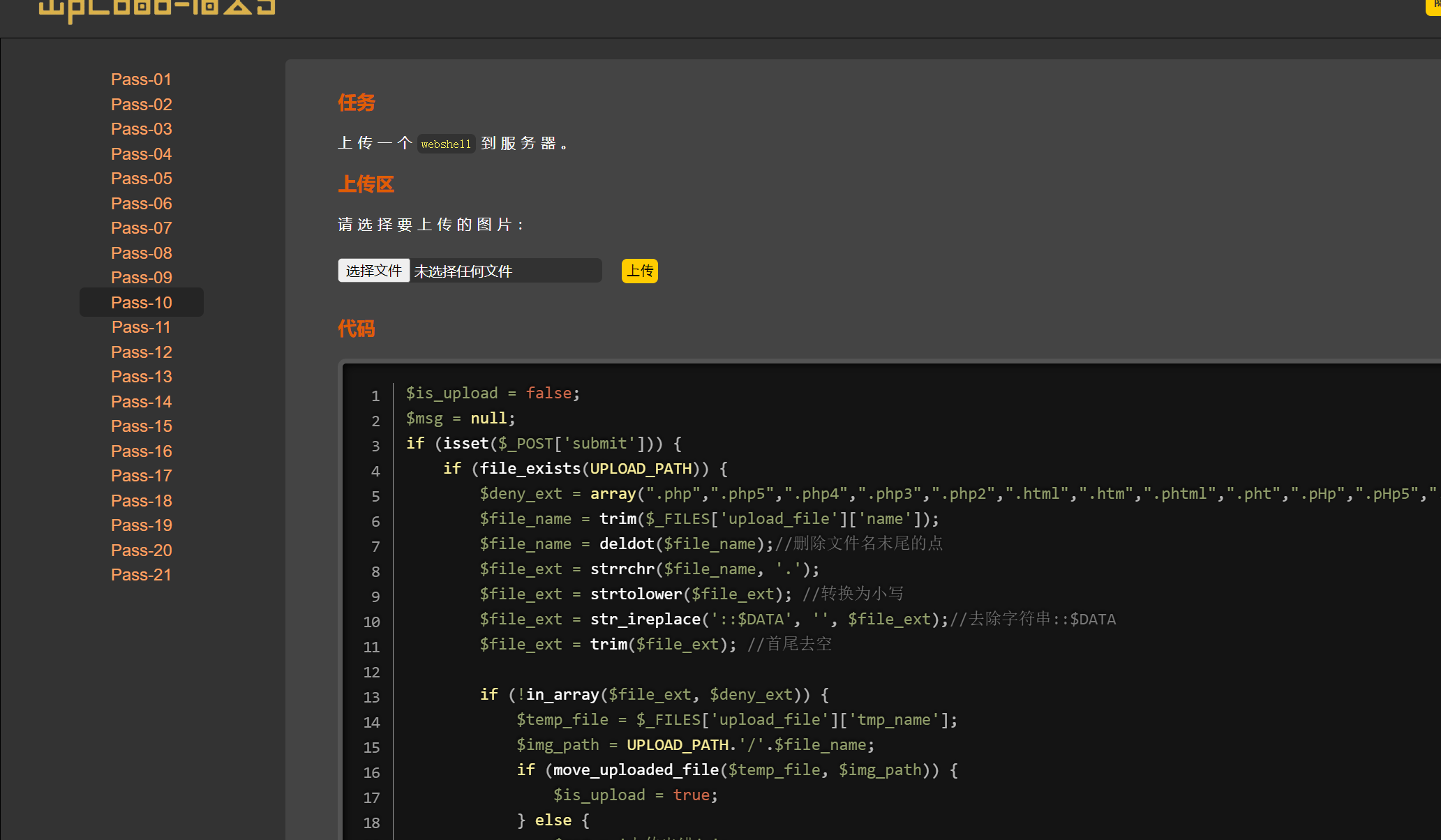Choose Pass-17 in the navigation list
Viewport: 1441px width, 840px height.
(x=141, y=476)
